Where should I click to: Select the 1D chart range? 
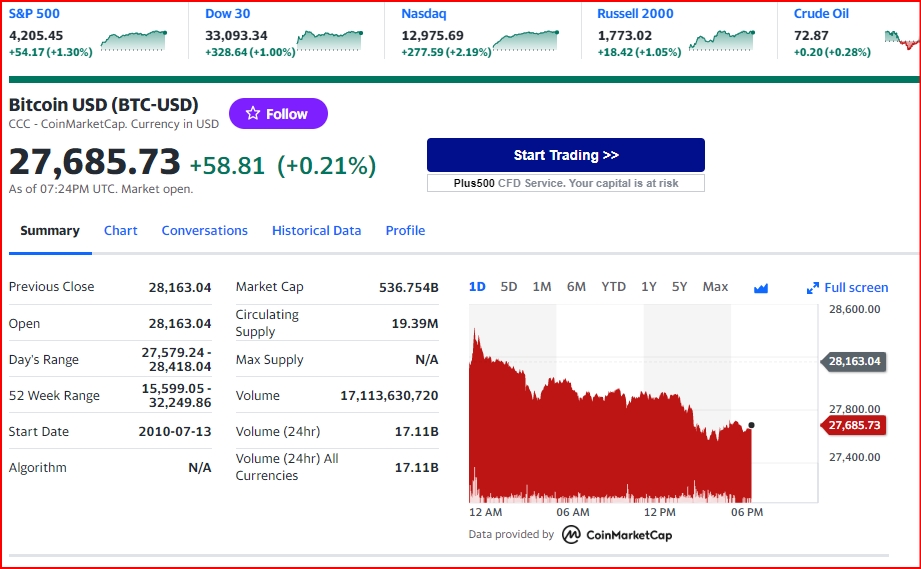click(477, 287)
